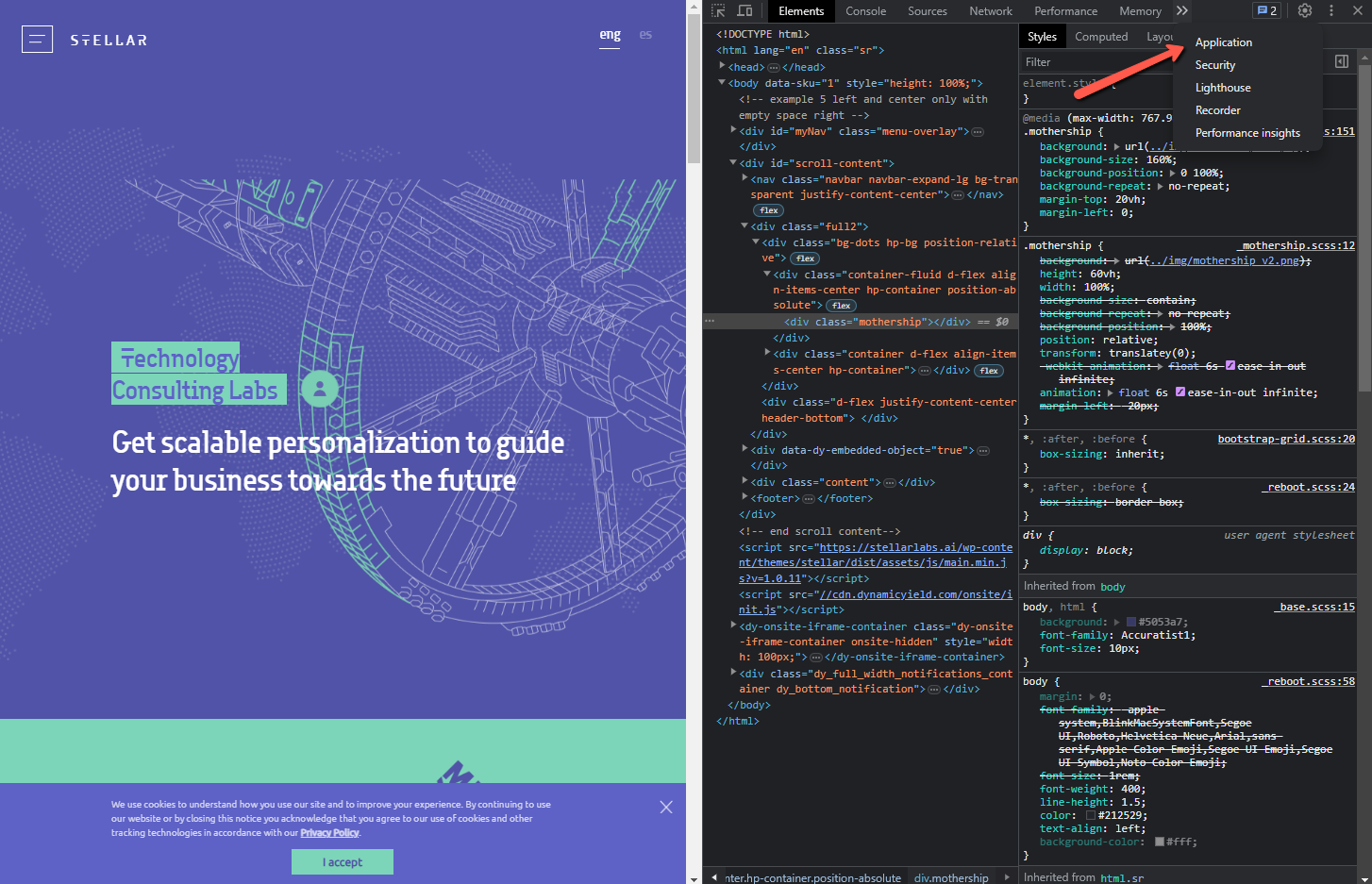Open DevTools settings gear
The width and height of the screenshot is (1372, 884).
pyautogui.click(x=1304, y=11)
